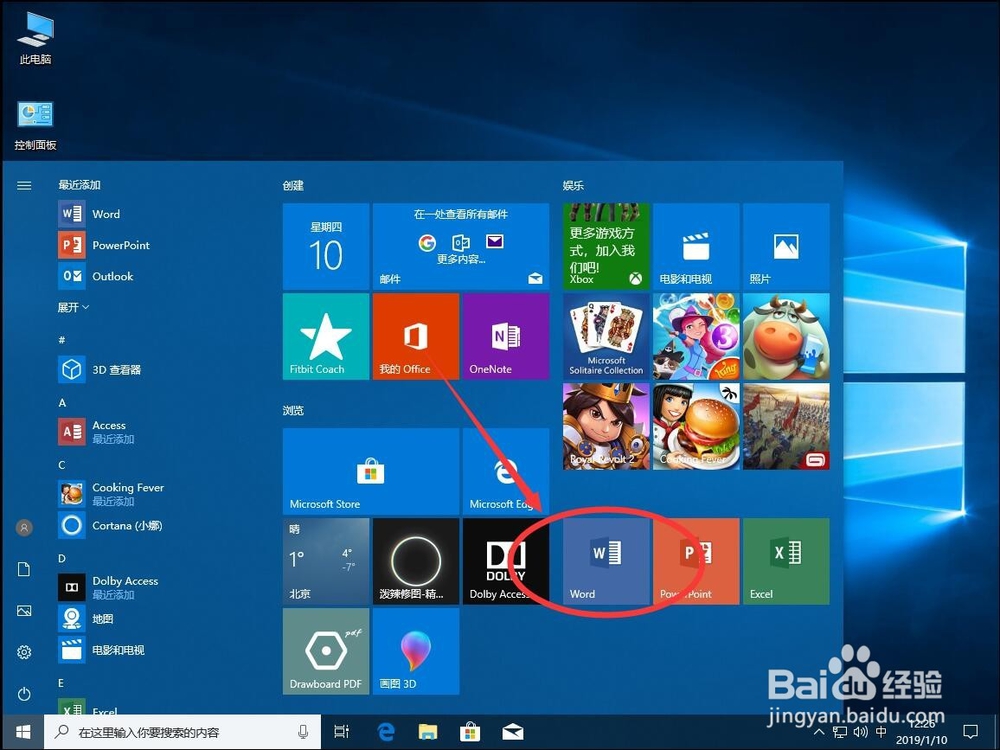Screen dimensions: 1000x750
Task: Click the letter D header in app list
Action: [62, 559]
